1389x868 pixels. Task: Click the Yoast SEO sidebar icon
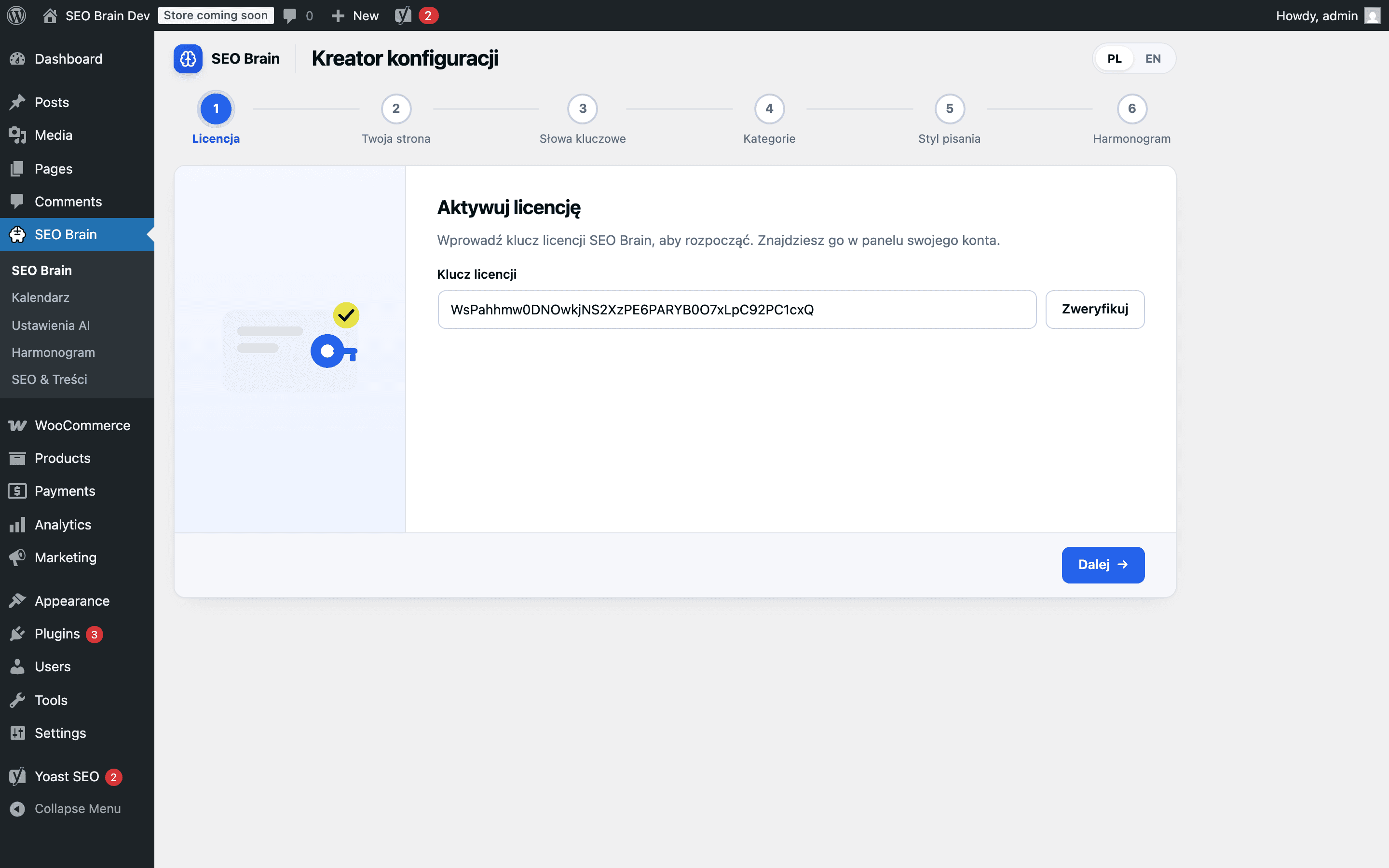(17, 776)
